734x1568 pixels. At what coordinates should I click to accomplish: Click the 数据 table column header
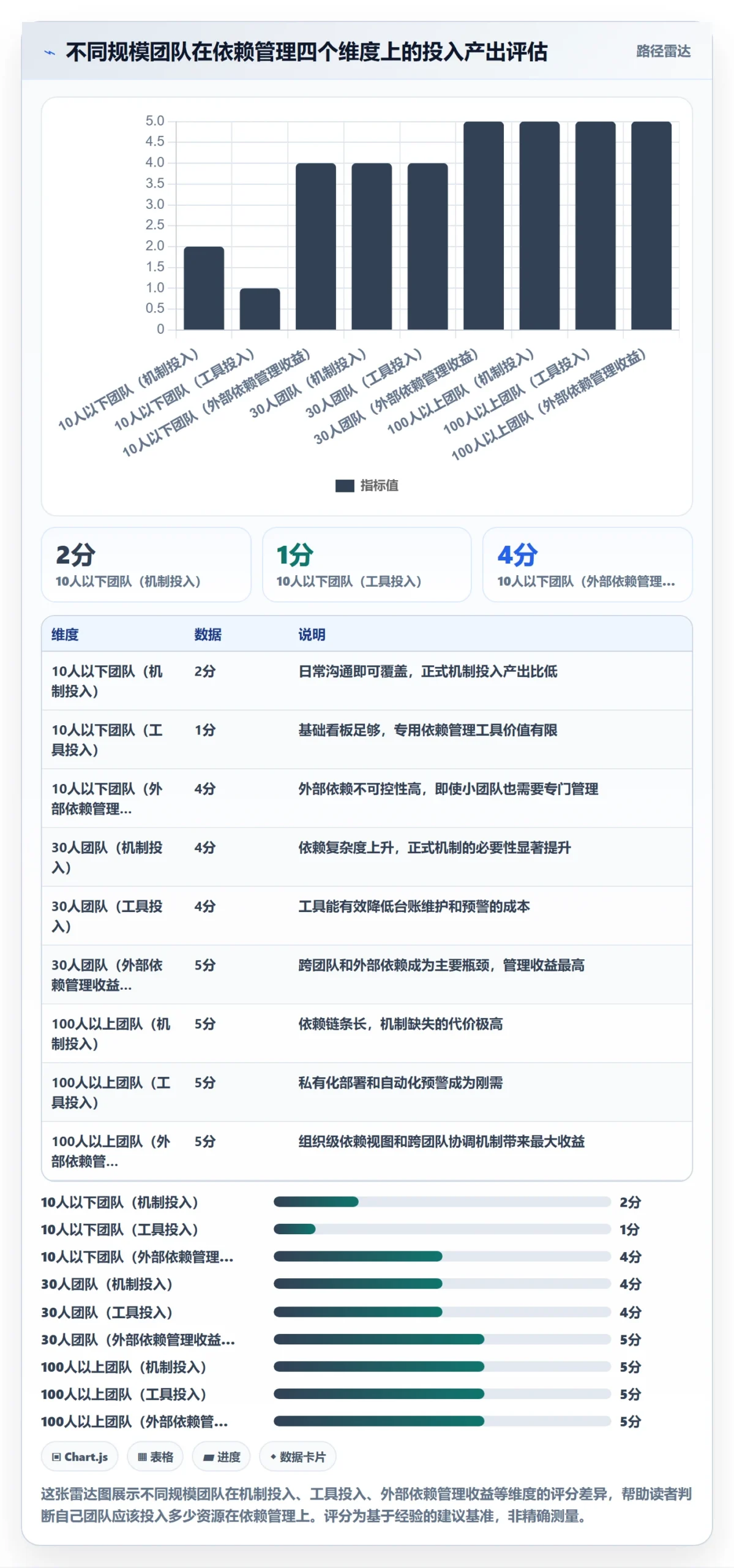[x=208, y=635]
